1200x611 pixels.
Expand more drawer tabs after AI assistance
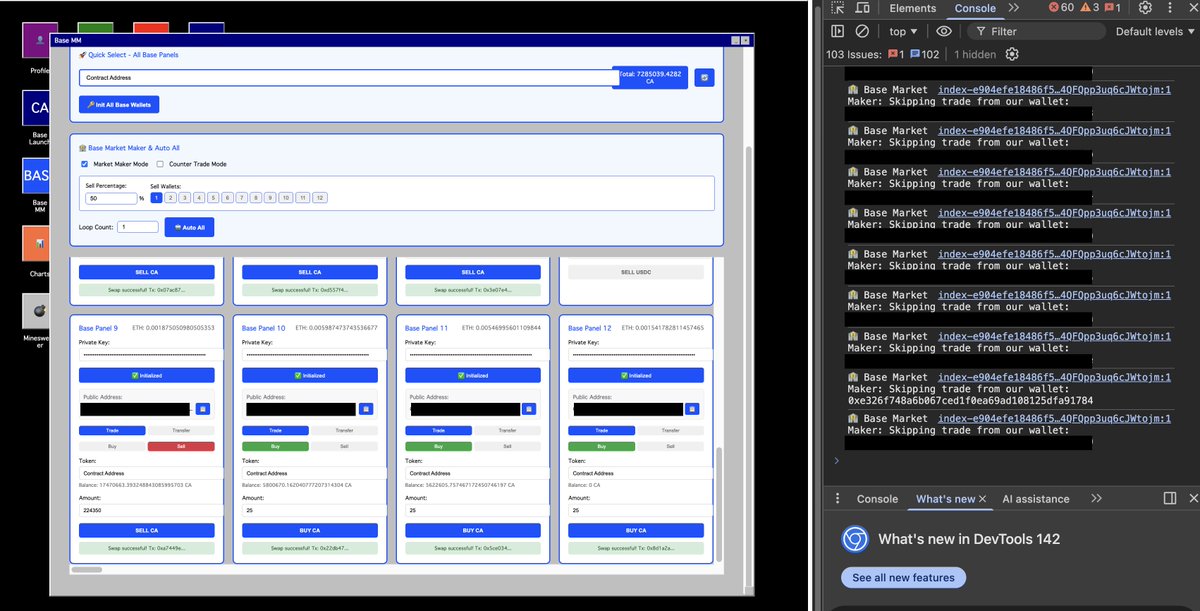[1096, 498]
